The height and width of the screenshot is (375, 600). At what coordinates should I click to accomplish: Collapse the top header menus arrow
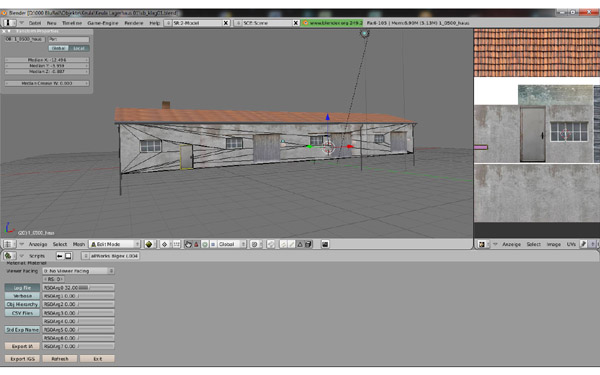click(22, 23)
